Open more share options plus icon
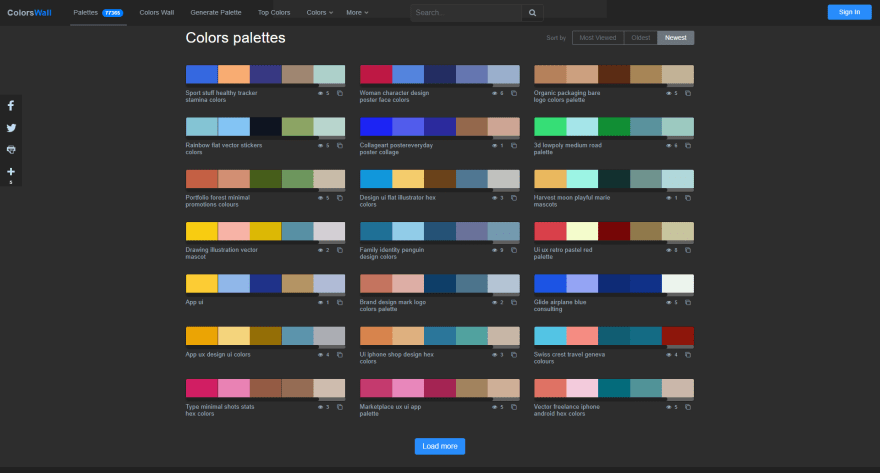880x473 pixels. (11, 172)
